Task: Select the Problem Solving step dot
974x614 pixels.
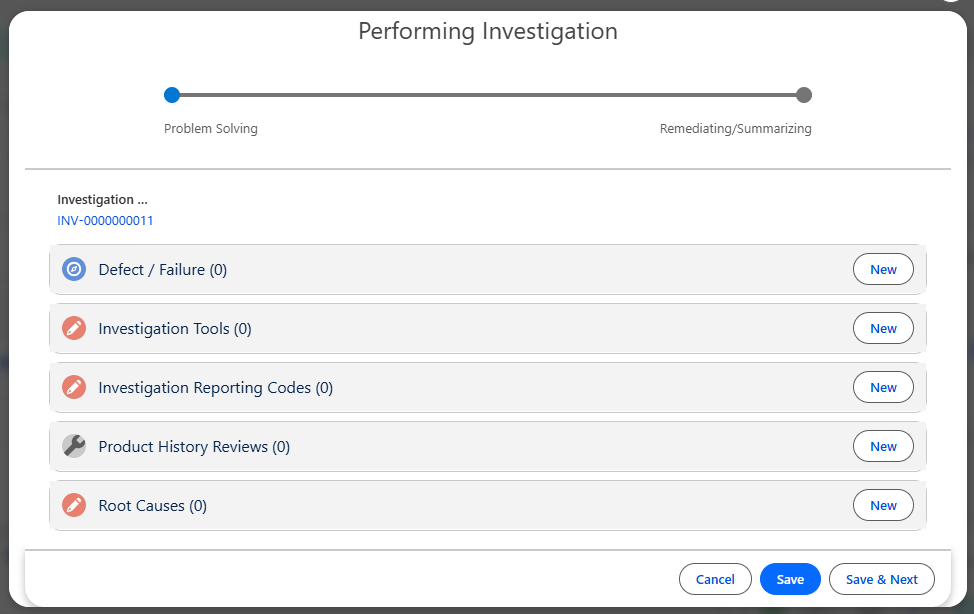Action: (172, 96)
